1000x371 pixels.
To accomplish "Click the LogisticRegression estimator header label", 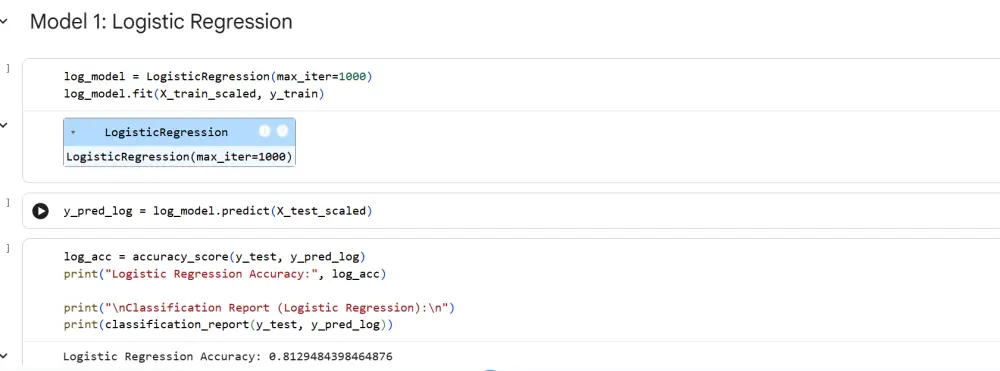I will (x=166, y=133).
